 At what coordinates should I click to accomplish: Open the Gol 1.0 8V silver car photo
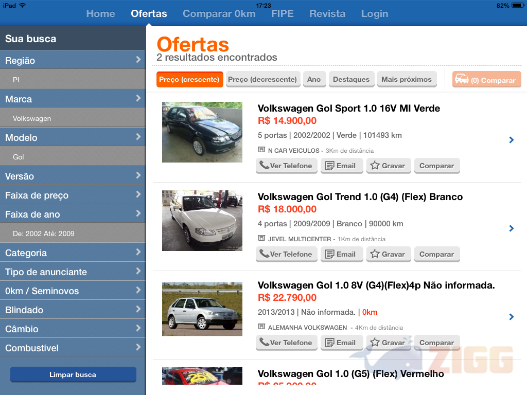tap(202, 309)
